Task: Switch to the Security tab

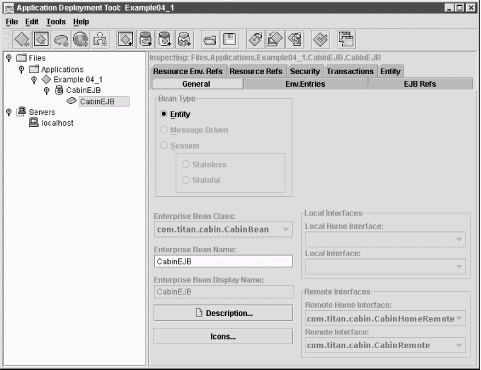Action: [305, 71]
